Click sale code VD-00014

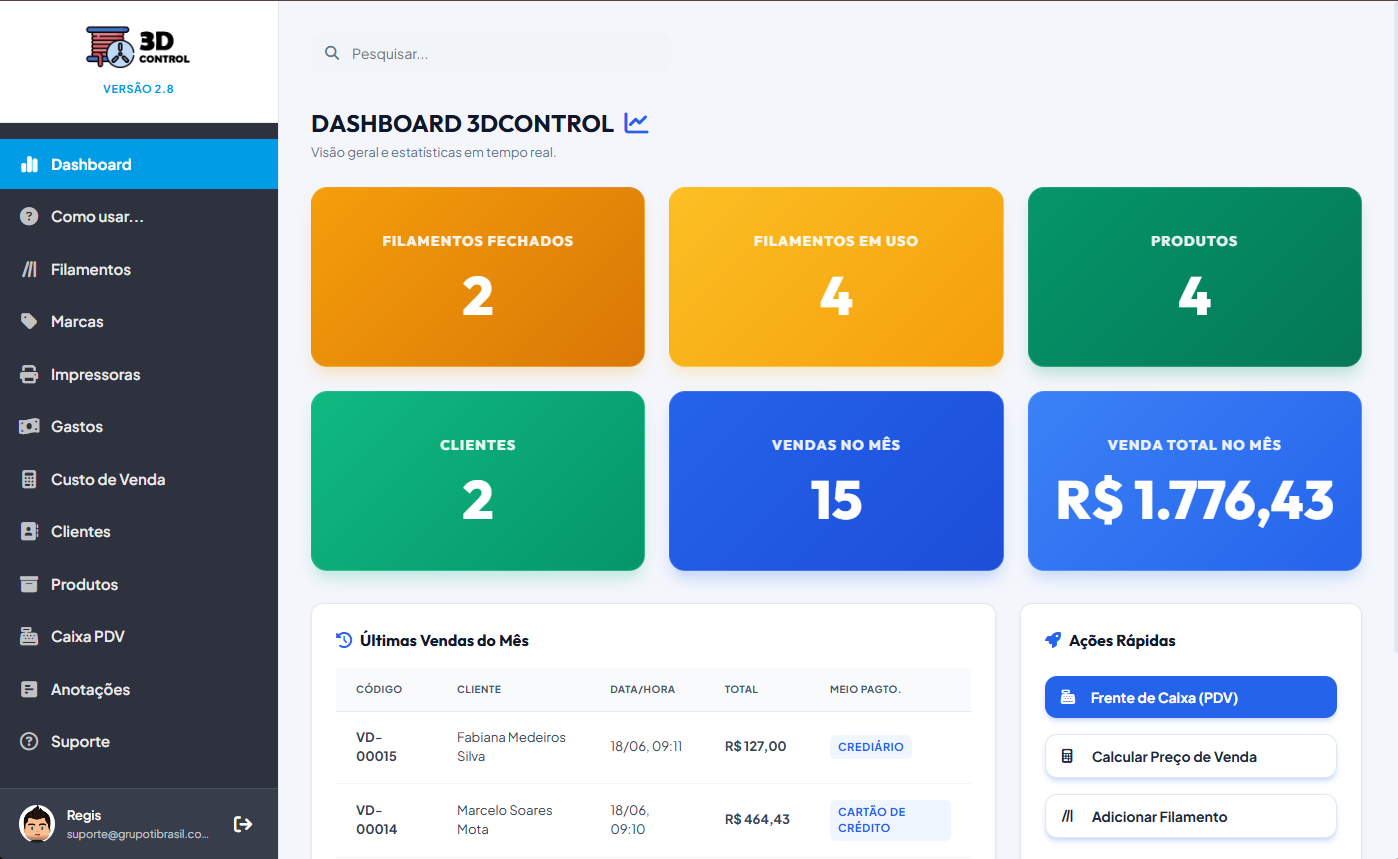tap(377, 820)
